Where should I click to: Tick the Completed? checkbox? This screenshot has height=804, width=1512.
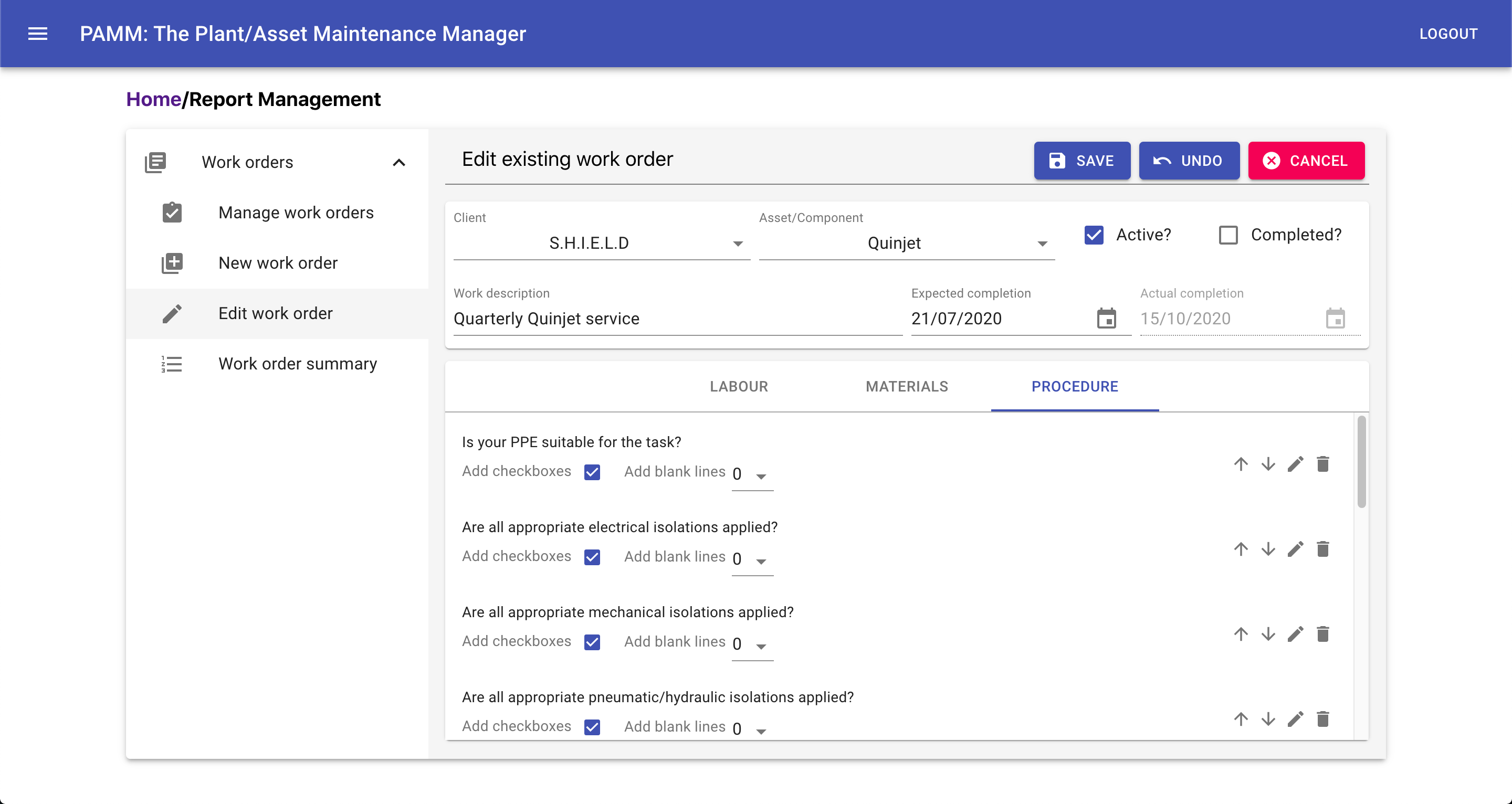click(x=1228, y=235)
